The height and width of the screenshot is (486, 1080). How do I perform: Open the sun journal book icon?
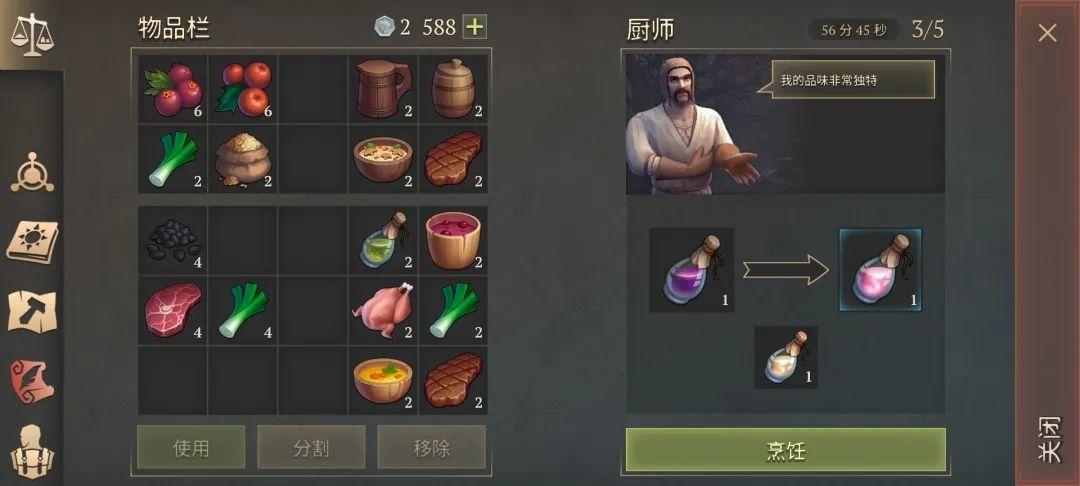pos(32,242)
